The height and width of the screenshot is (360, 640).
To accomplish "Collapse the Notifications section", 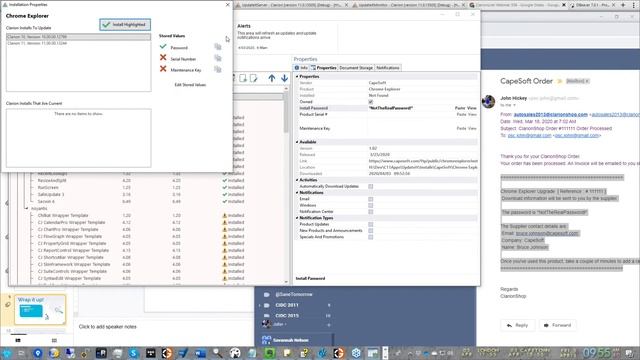I will point(297,193).
